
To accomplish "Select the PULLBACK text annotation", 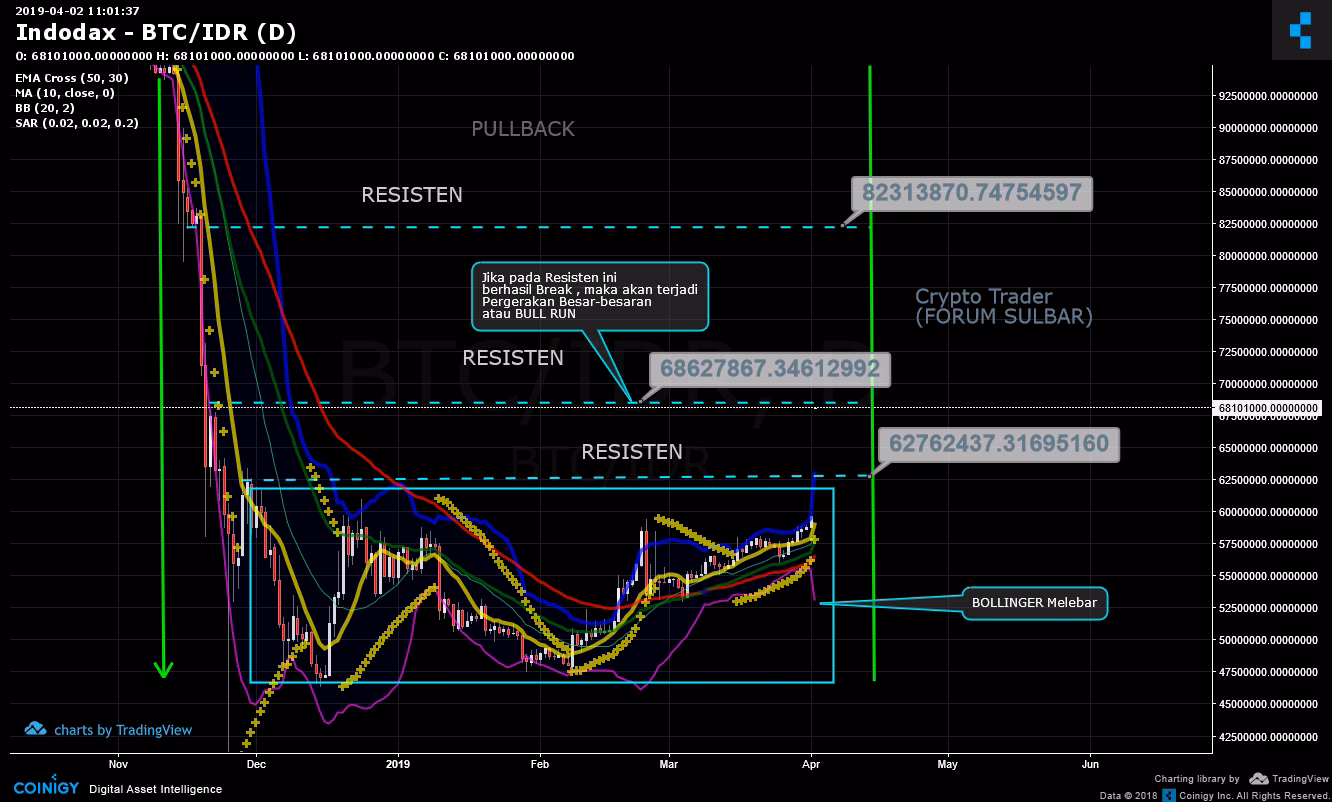I will (x=523, y=129).
